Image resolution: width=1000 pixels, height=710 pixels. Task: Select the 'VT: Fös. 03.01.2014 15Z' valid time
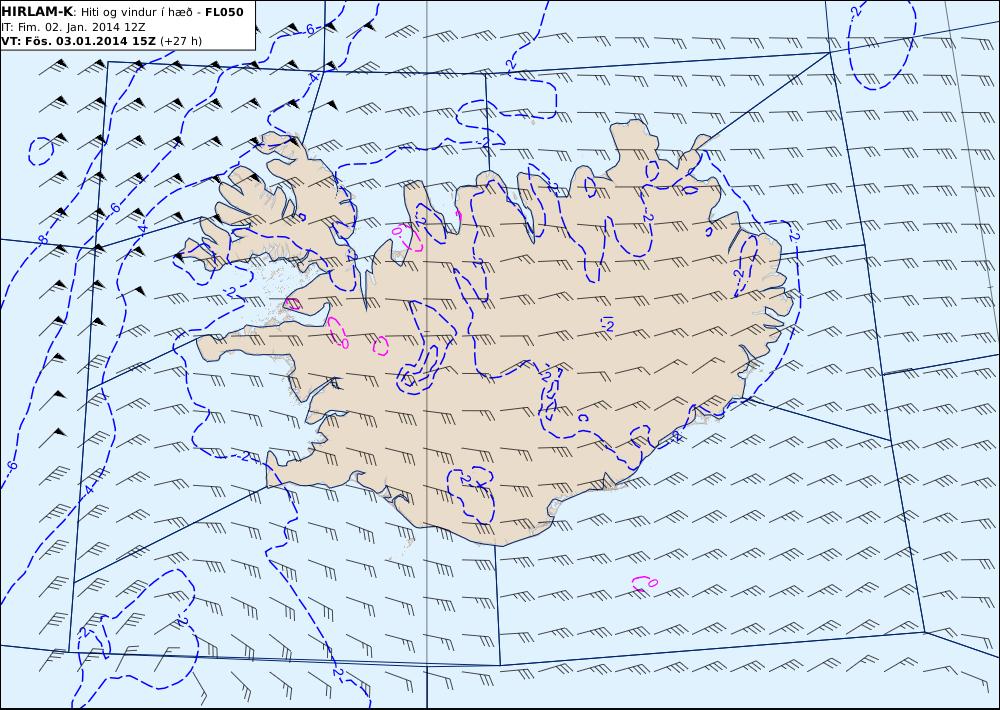(x=78, y=41)
